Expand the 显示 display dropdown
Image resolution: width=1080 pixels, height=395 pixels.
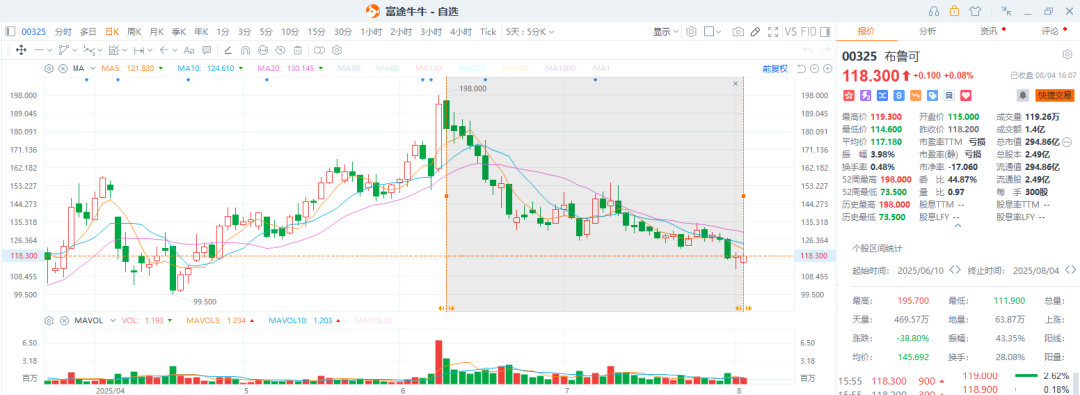pos(665,32)
